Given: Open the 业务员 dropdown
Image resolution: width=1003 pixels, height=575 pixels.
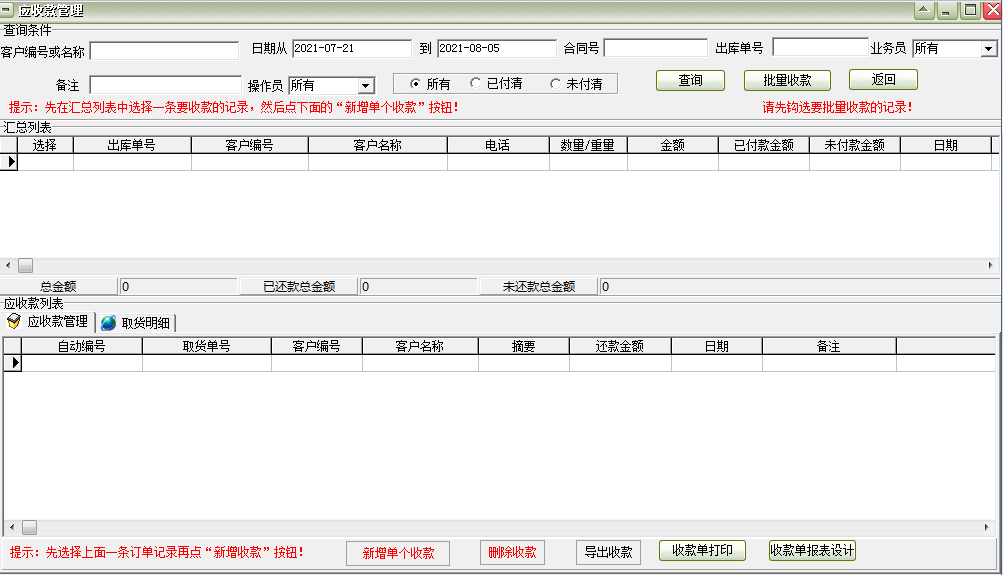Looking at the screenshot, I should tap(988, 49).
